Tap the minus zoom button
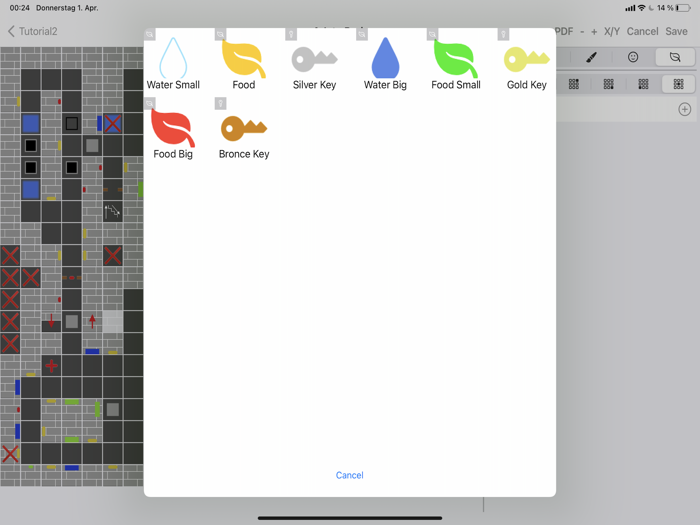 click(582, 32)
